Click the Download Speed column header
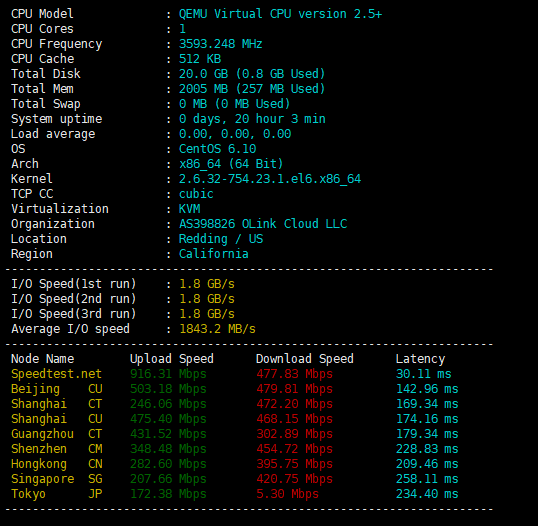 pos(305,359)
